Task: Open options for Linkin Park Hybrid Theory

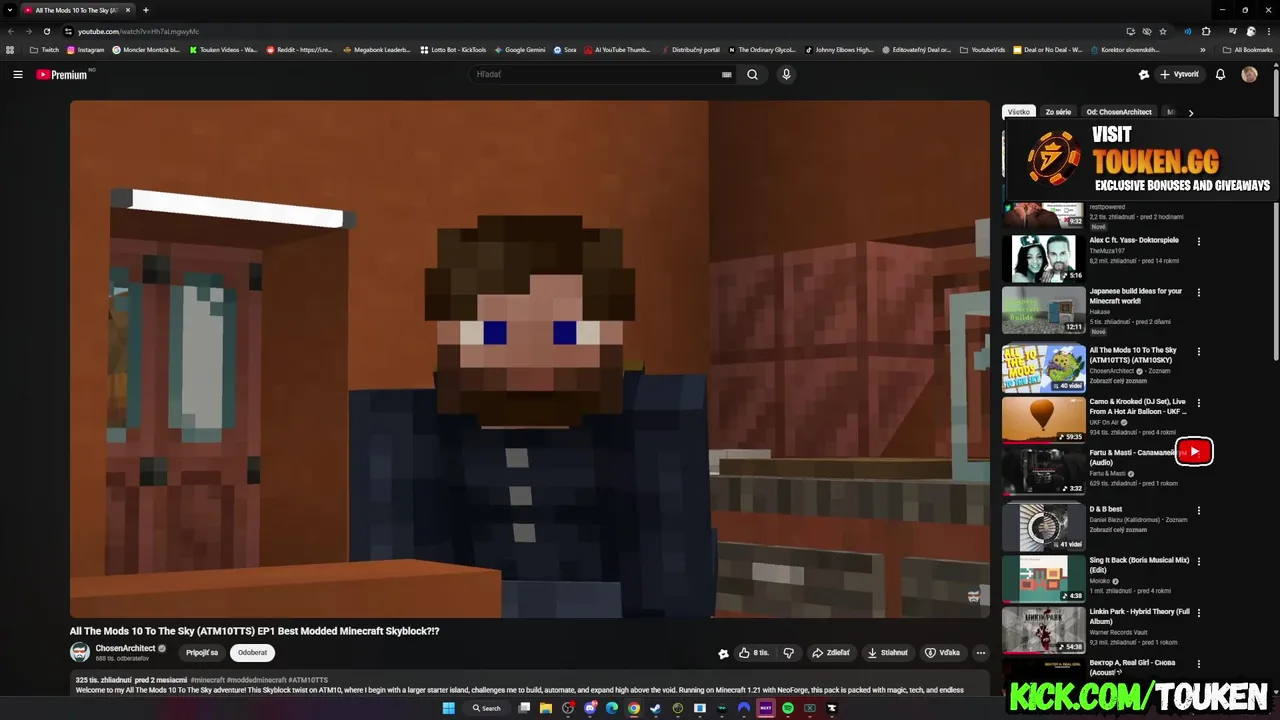Action: pyautogui.click(x=1199, y=612)
